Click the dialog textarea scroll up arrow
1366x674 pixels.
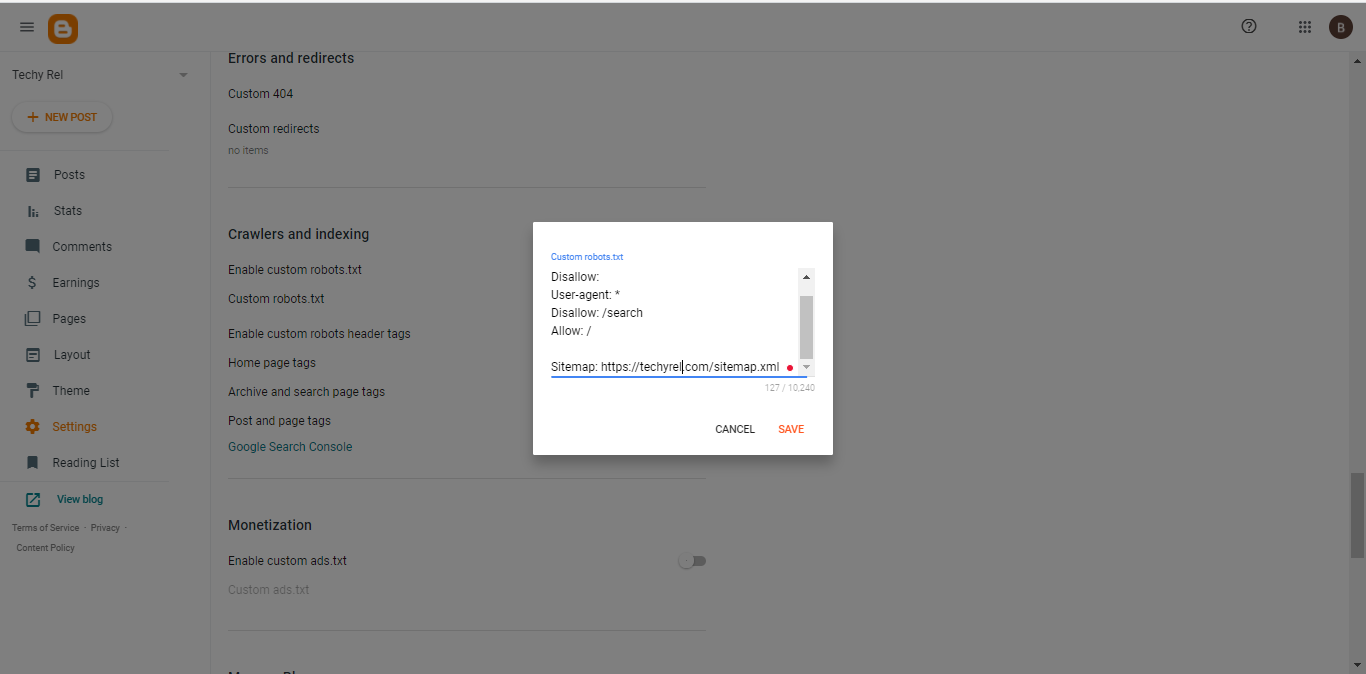pyautogui.click(x=806, y=277)
